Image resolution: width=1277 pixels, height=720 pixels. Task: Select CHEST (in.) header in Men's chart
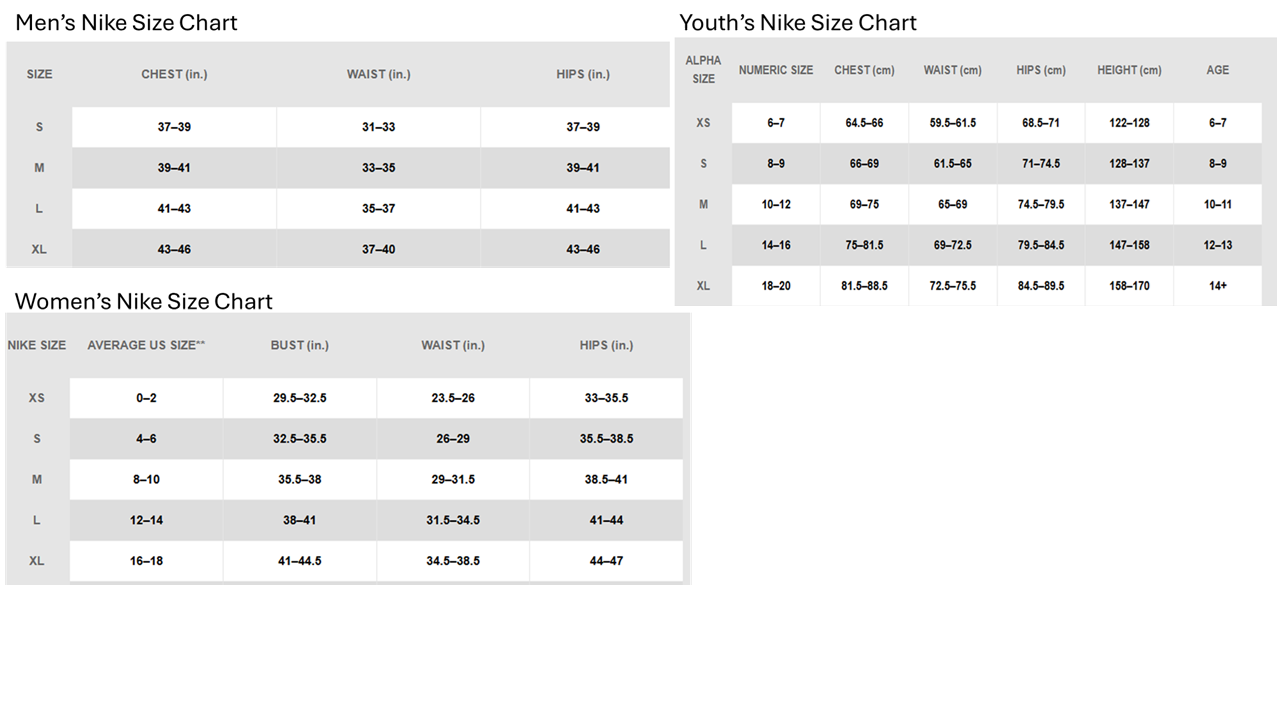(174, 74)
